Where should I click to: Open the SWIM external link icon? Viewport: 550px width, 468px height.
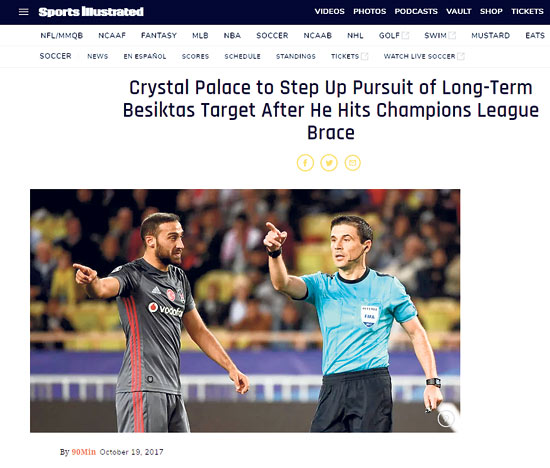(452, 35)
